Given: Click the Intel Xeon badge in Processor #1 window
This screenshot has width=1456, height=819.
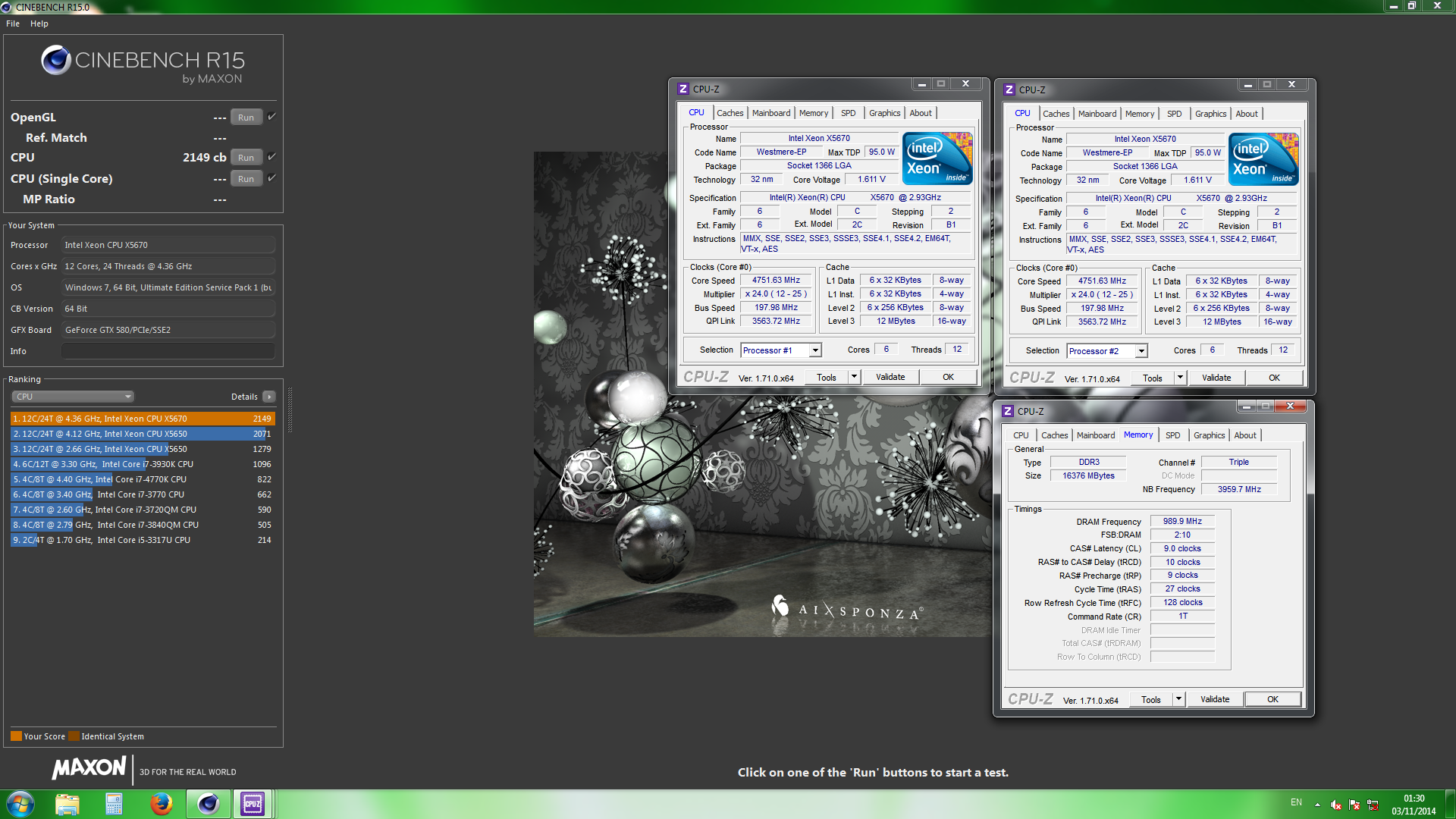Looking at the screenshot, I should click(937, 158).
